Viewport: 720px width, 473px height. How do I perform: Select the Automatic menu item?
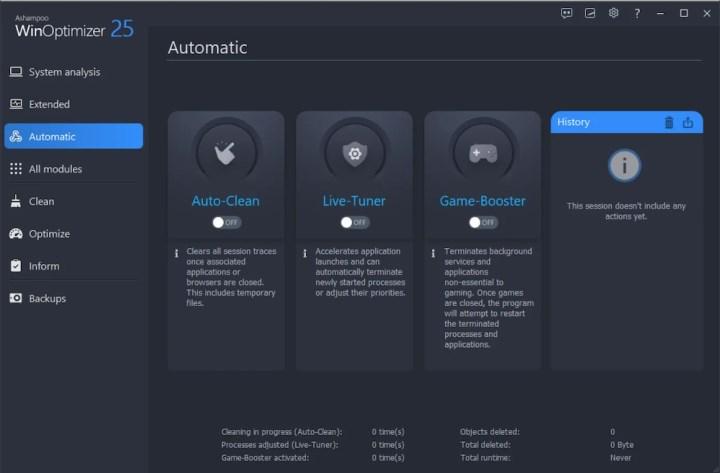click(x=73, y=136)
